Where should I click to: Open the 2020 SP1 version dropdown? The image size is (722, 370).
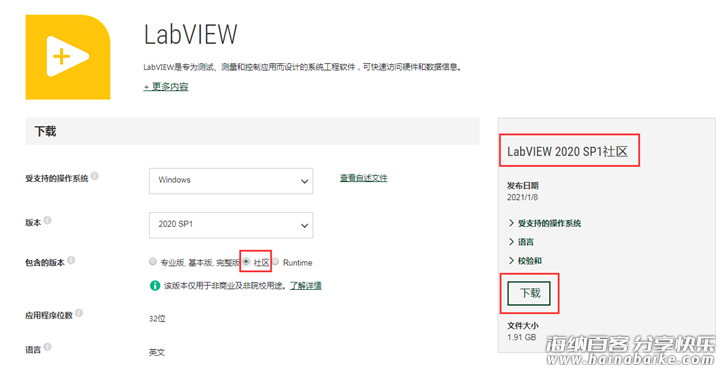(231, 225)
